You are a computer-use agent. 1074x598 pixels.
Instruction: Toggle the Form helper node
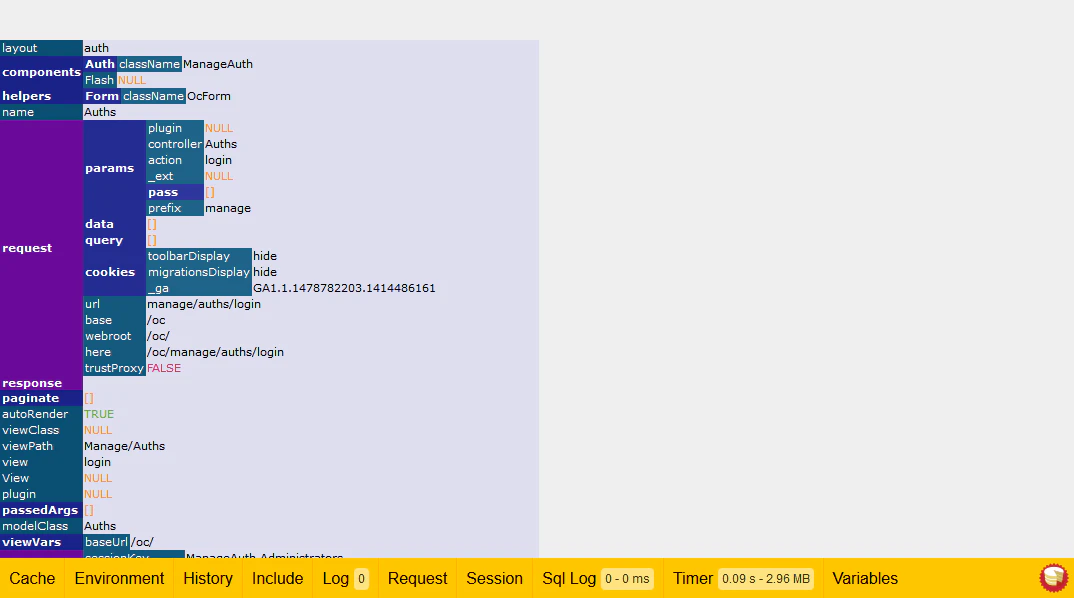pos(102,96)
